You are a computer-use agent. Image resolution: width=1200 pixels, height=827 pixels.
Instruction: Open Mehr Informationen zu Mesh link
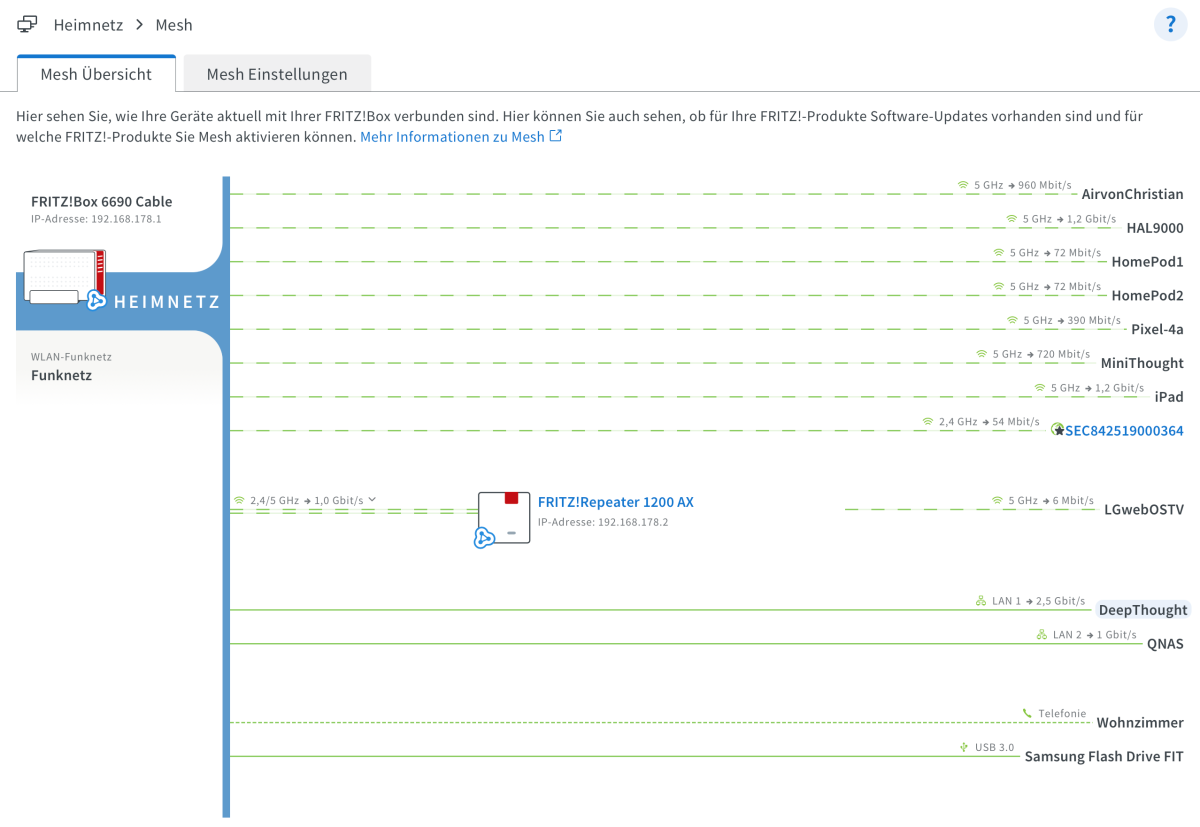tap(452, 137)
